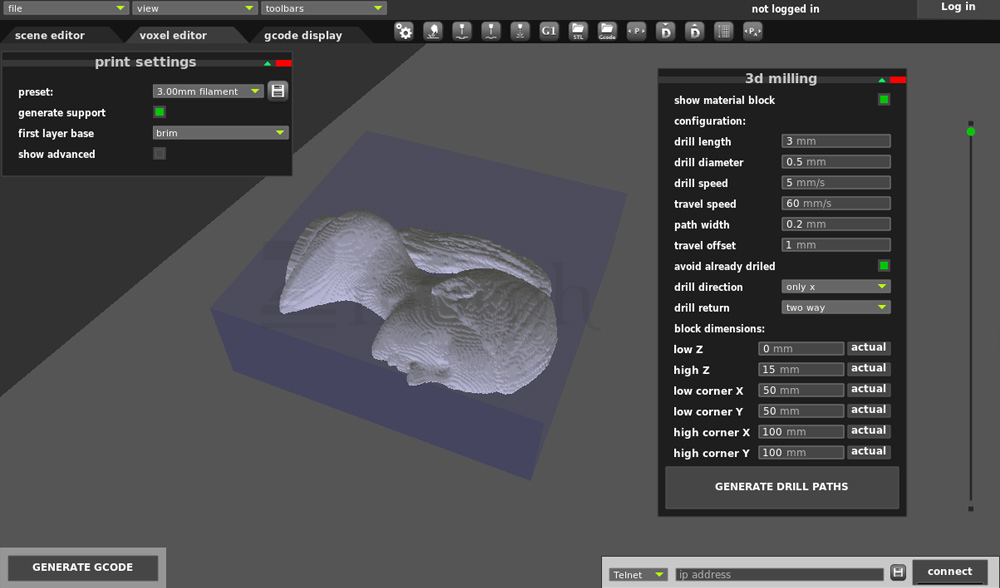Open a Gcode file via toolbar icon
1000x588 pixels.
point(607,32)
